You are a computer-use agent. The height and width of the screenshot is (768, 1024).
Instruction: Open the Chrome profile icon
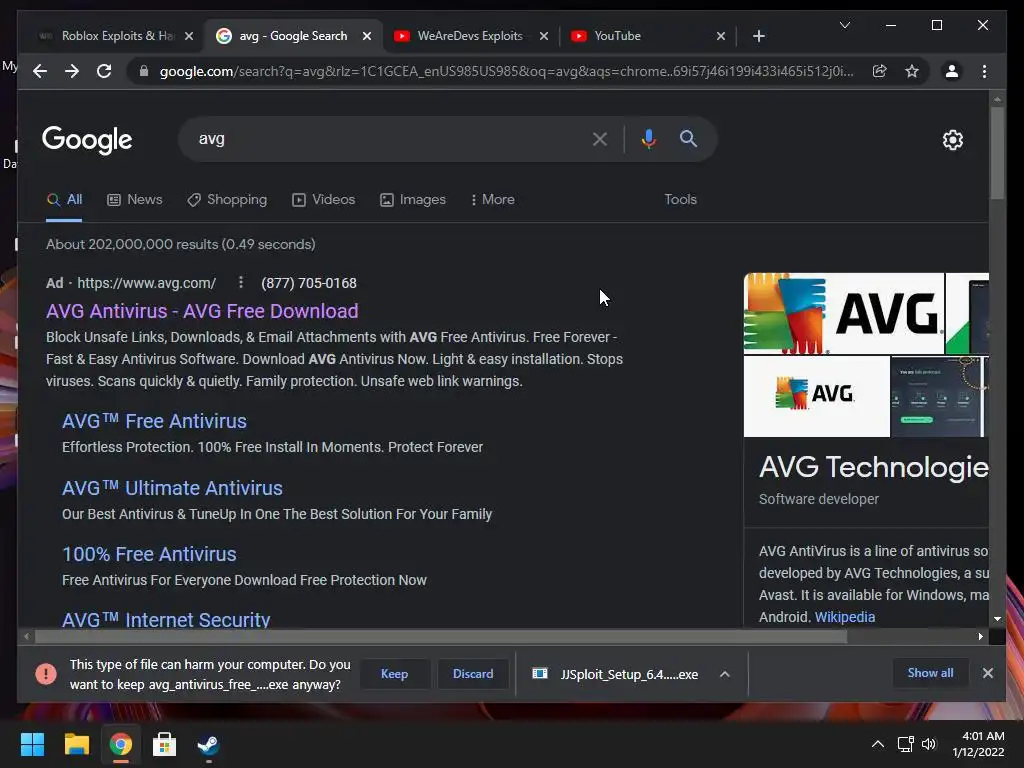tap(952, 71)
